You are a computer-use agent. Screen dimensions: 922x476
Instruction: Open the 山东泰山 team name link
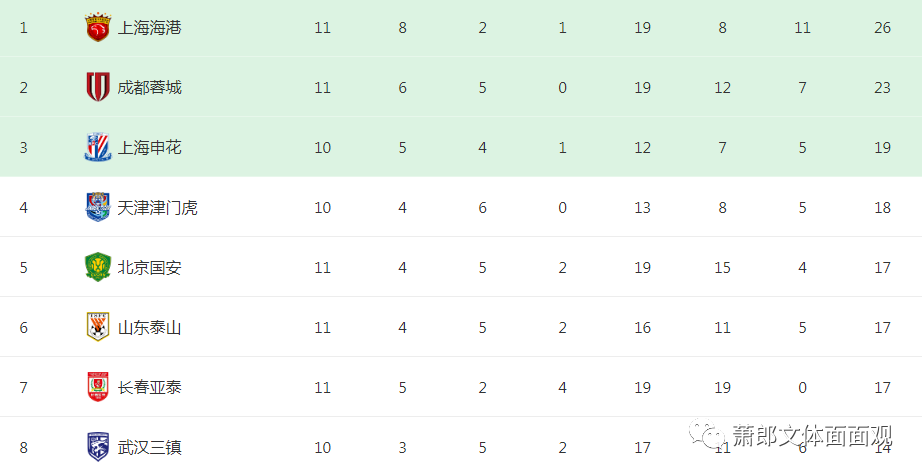tap(149, 327)
